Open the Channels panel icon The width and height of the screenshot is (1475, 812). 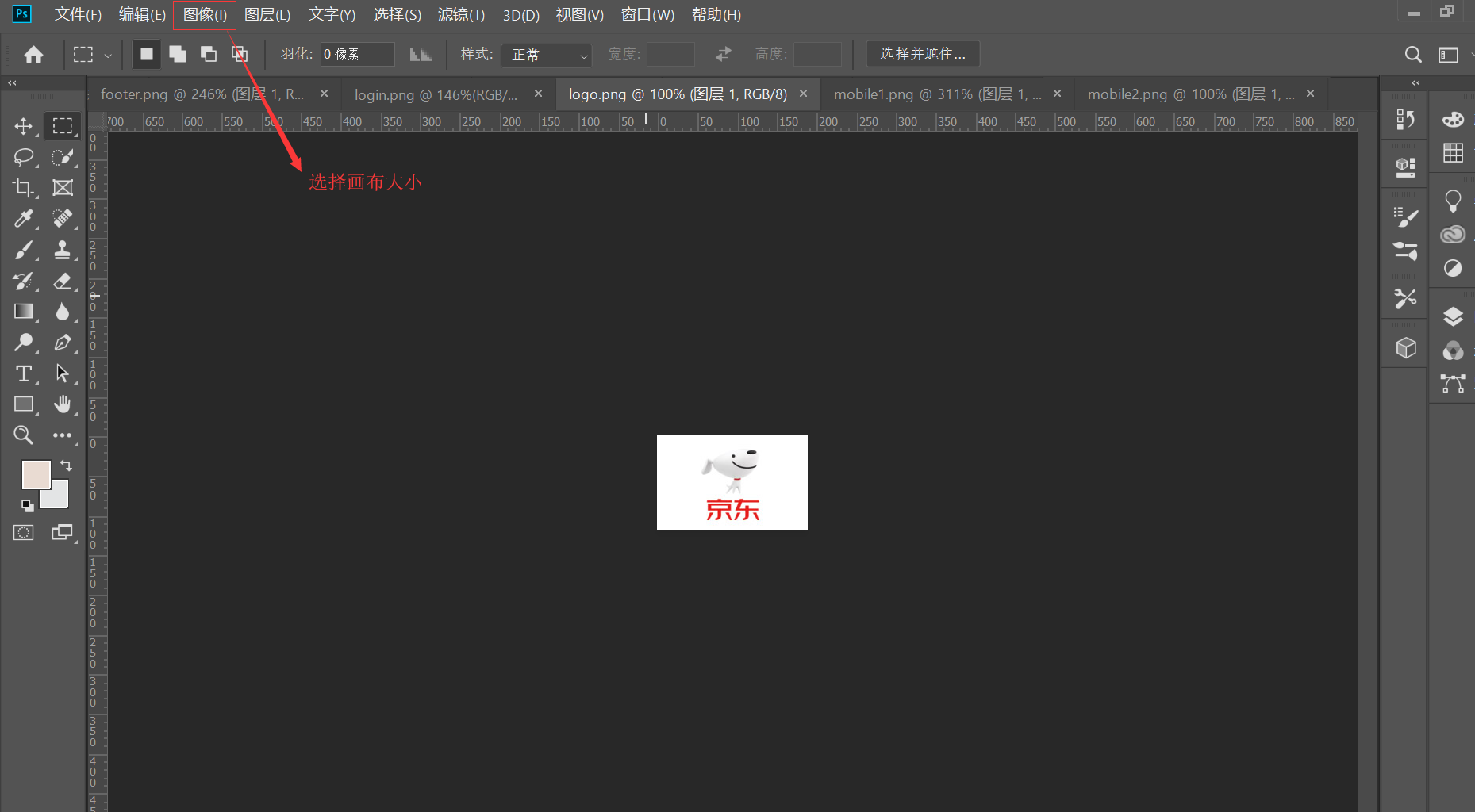click(x=1453, y=350)
